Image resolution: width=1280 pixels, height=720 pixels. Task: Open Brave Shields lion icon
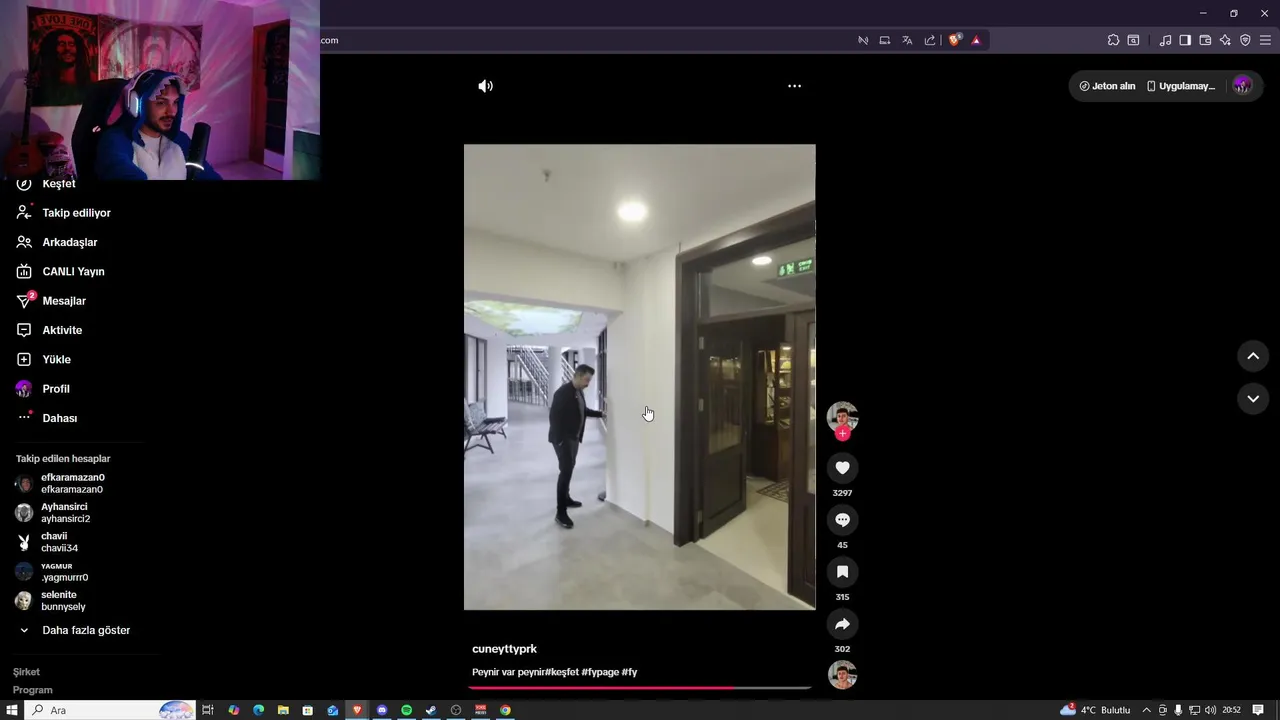tap(955, 40)
